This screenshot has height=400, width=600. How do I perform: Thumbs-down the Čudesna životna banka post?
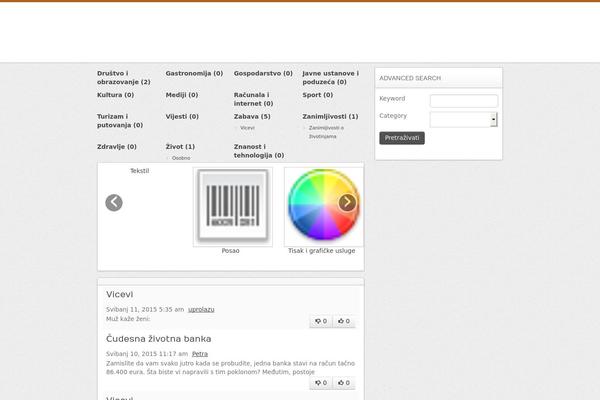321,383
